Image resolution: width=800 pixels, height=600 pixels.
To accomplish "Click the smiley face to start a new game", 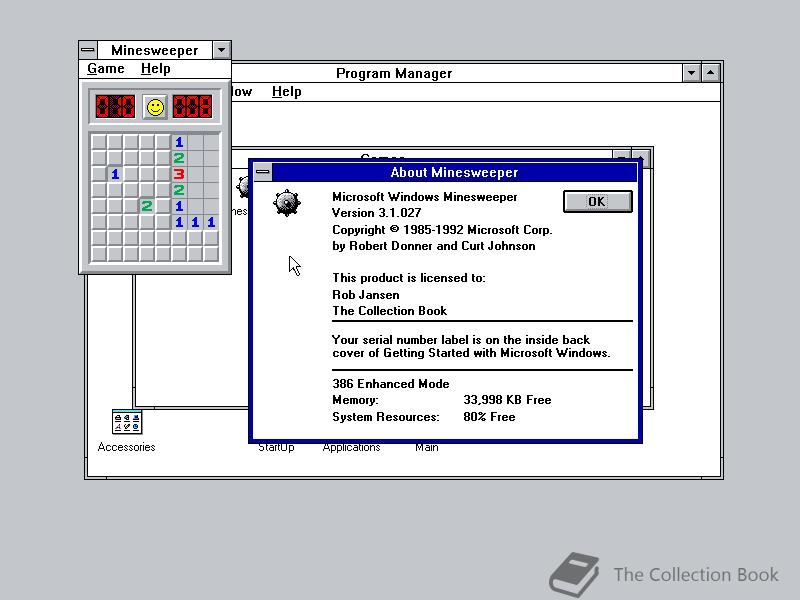I will click(x=156, y=106).
